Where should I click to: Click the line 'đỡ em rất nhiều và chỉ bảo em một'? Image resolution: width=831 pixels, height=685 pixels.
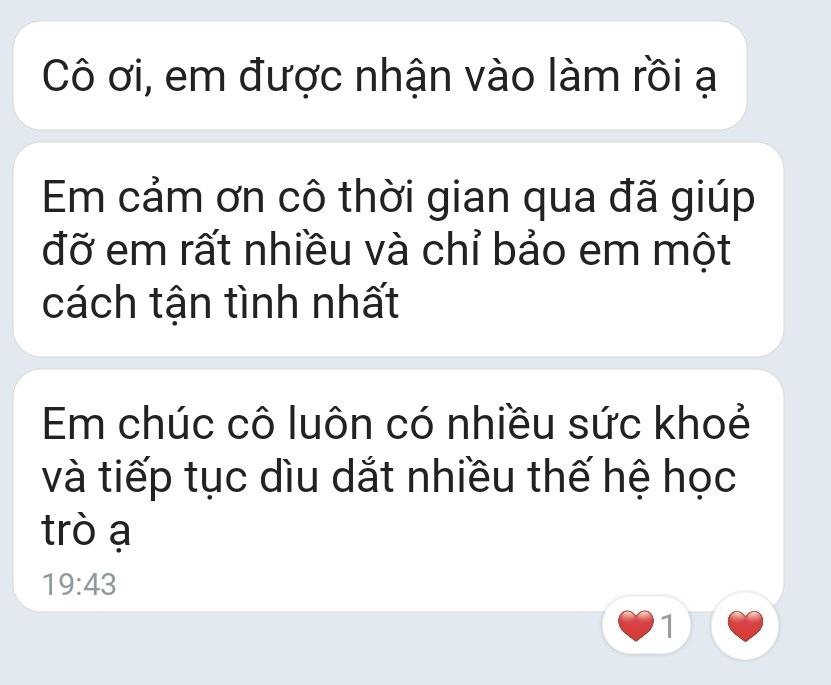pyautogui.click(x=387, y=250)
